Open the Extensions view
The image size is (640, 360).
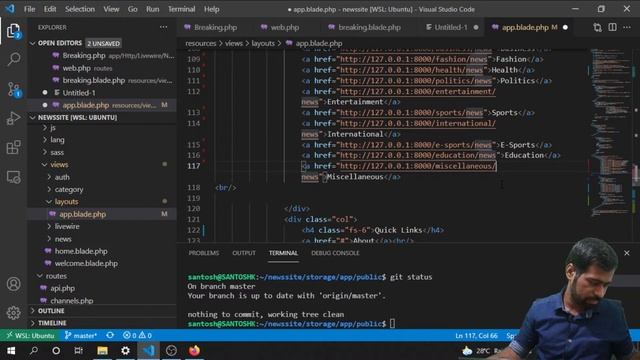[13, 147]
